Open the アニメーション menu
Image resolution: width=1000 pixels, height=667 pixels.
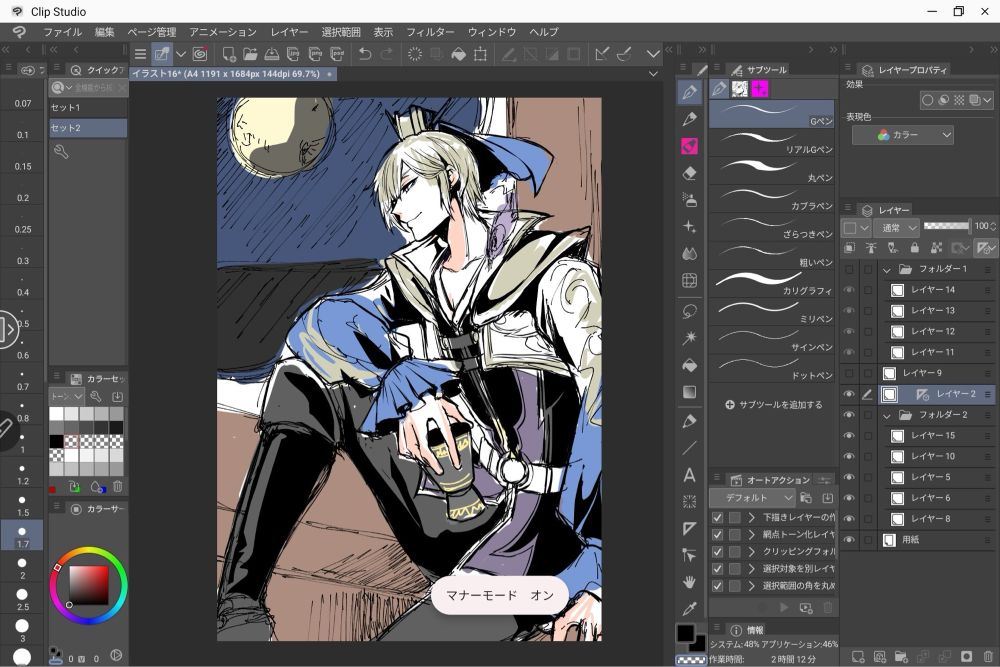tap(223, 32)
